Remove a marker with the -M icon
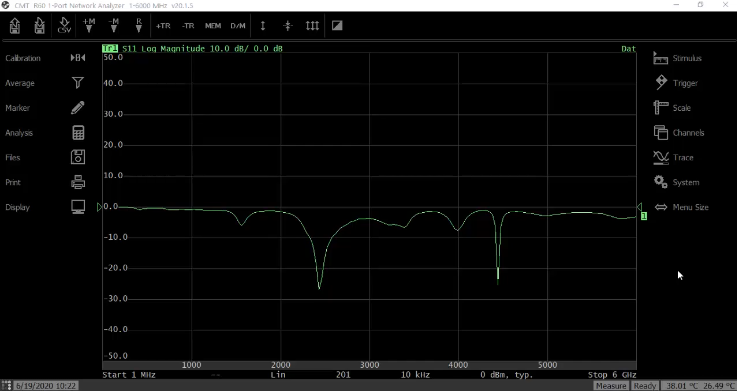 point(113,25)
